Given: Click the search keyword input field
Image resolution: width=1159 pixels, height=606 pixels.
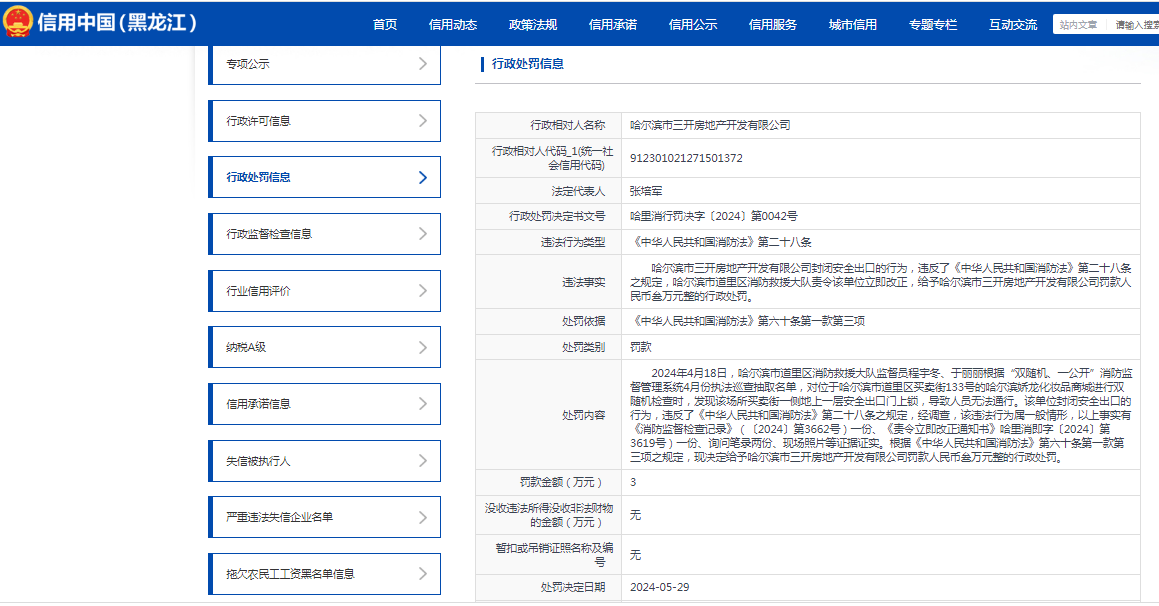Looking at the screenshot, I should 1135,25.
